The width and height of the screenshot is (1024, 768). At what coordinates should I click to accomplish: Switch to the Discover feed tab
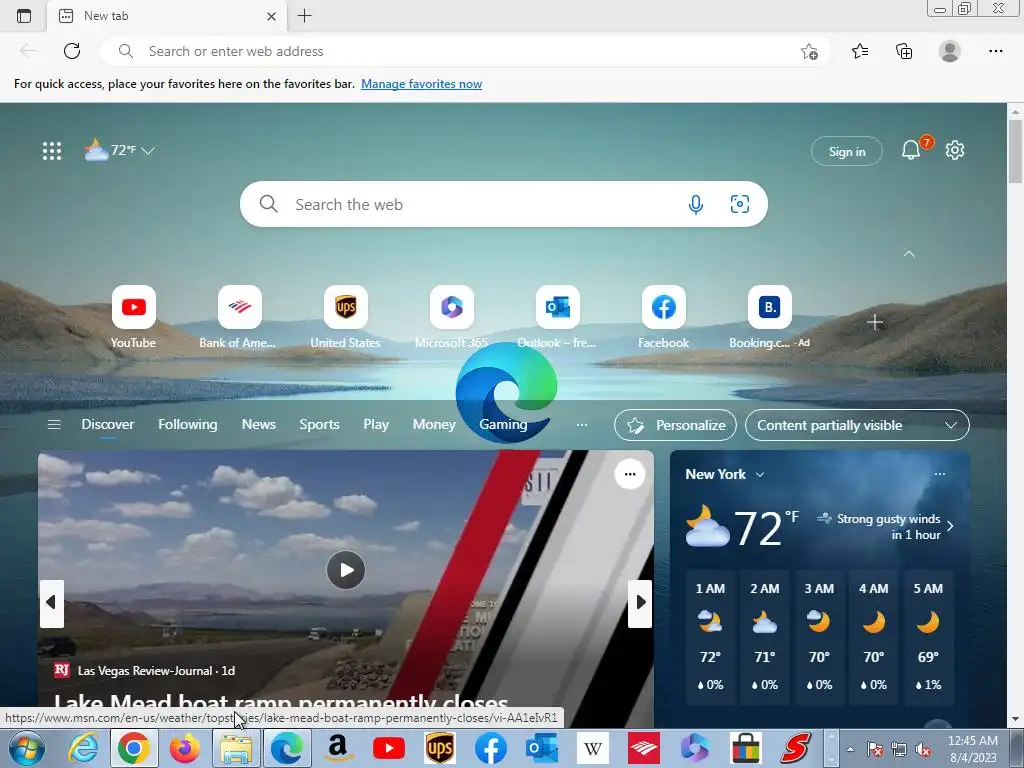[108, 424]
